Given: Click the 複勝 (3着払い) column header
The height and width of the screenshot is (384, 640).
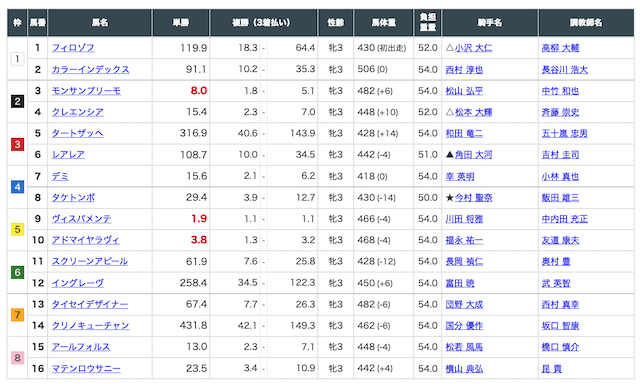Looking at the screenshot, I should (264, 22).
